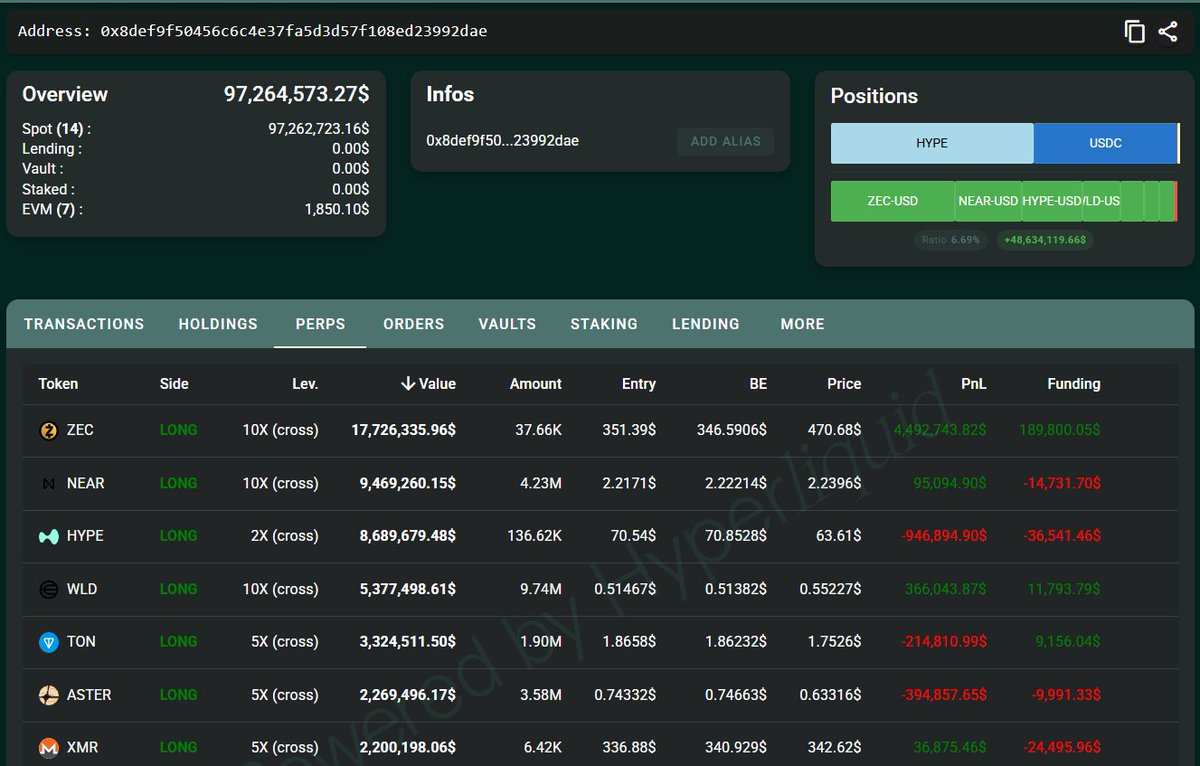Open the ORDERS tab
The image size is (1200, 766).
click(413, 324)
